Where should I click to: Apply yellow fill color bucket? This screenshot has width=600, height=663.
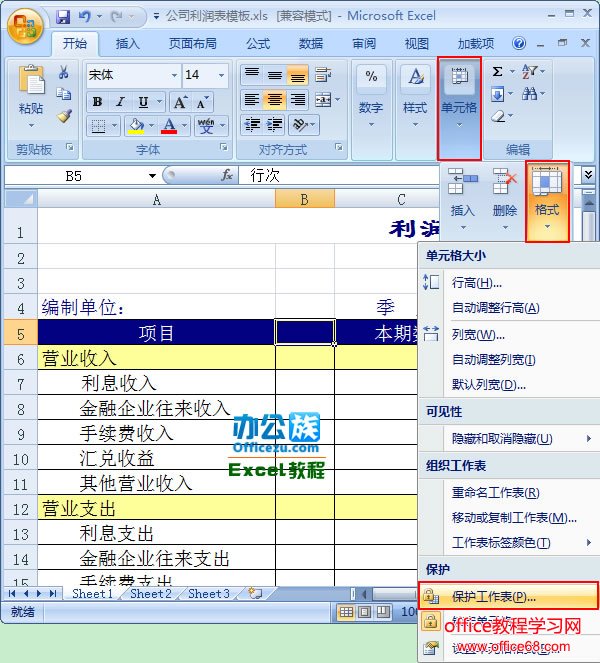click(136, 126)
